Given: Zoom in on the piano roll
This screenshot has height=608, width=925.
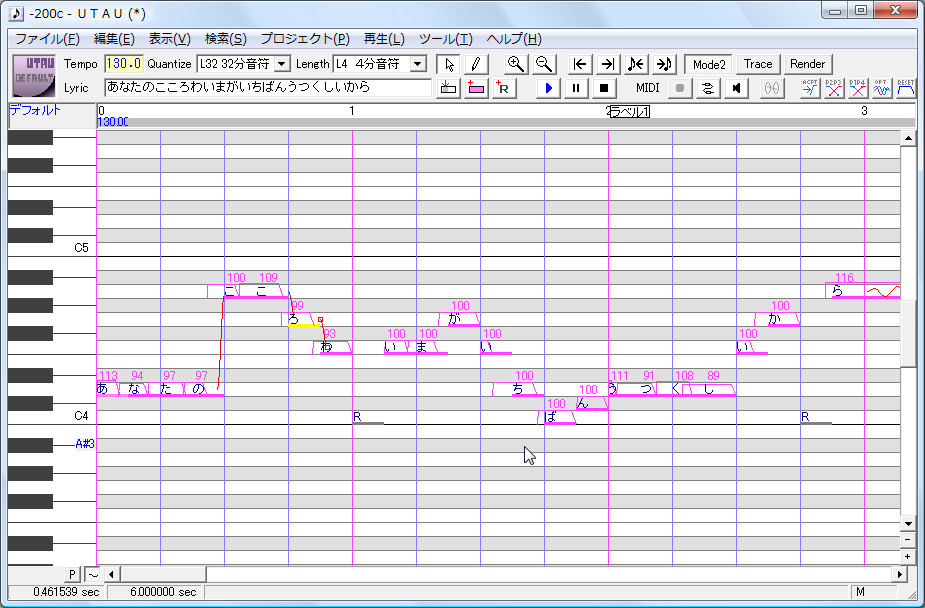Looking at the screenshot, I should point(517,63).
